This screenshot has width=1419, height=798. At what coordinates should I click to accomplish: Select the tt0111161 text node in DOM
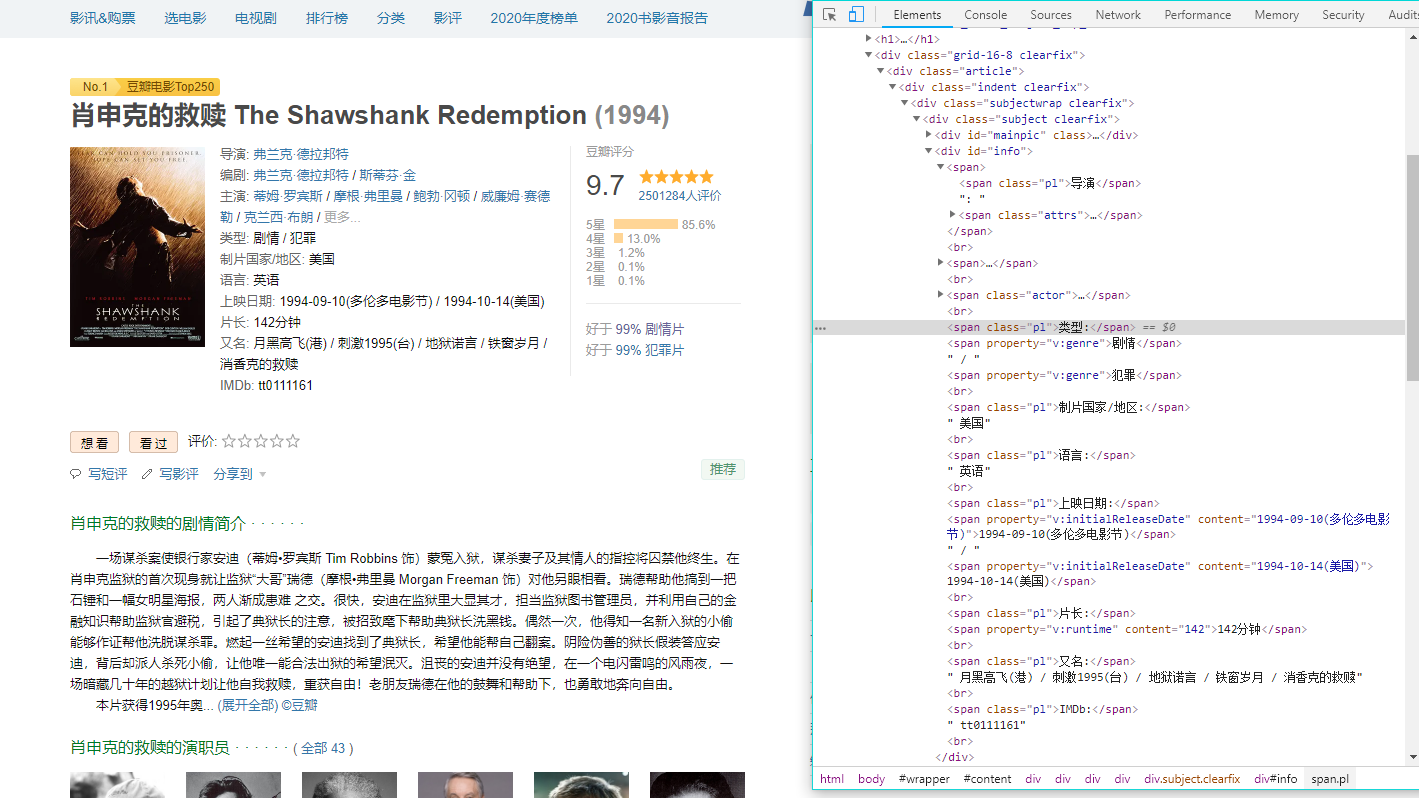pyautogui.click(x=987, y=725)
